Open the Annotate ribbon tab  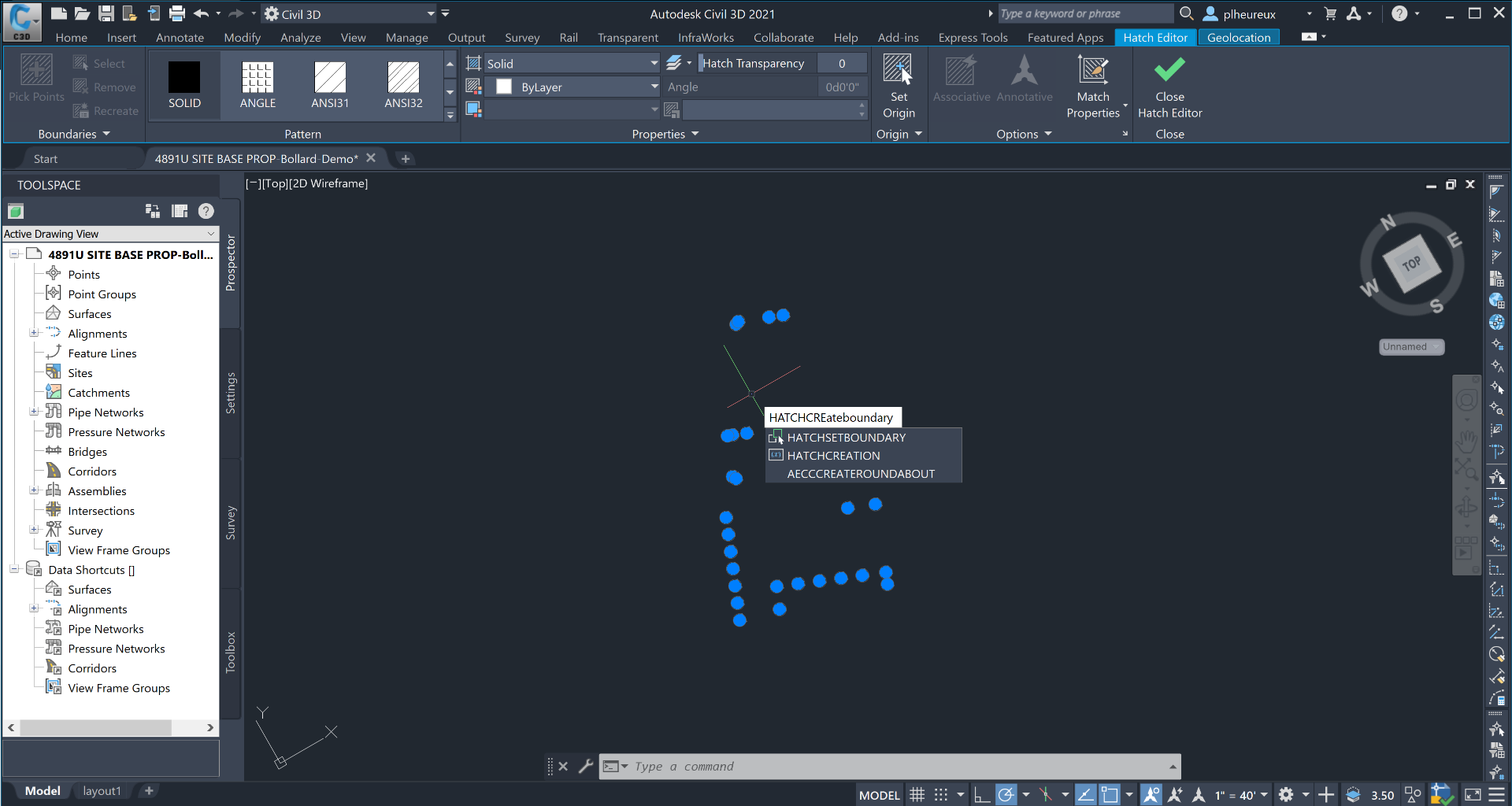click(180, 37)
